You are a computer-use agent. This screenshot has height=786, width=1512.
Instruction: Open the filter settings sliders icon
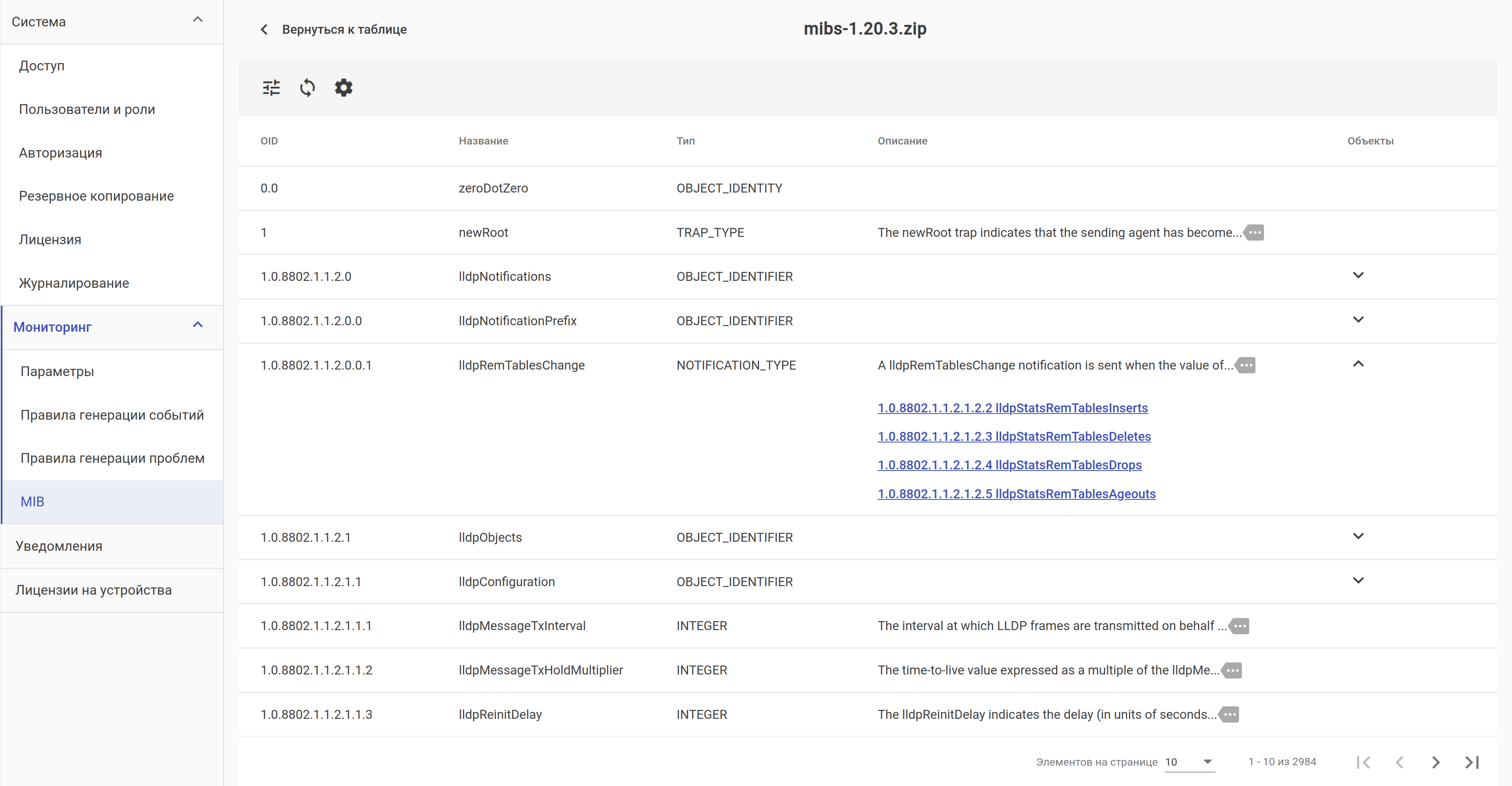click(271, 88)
